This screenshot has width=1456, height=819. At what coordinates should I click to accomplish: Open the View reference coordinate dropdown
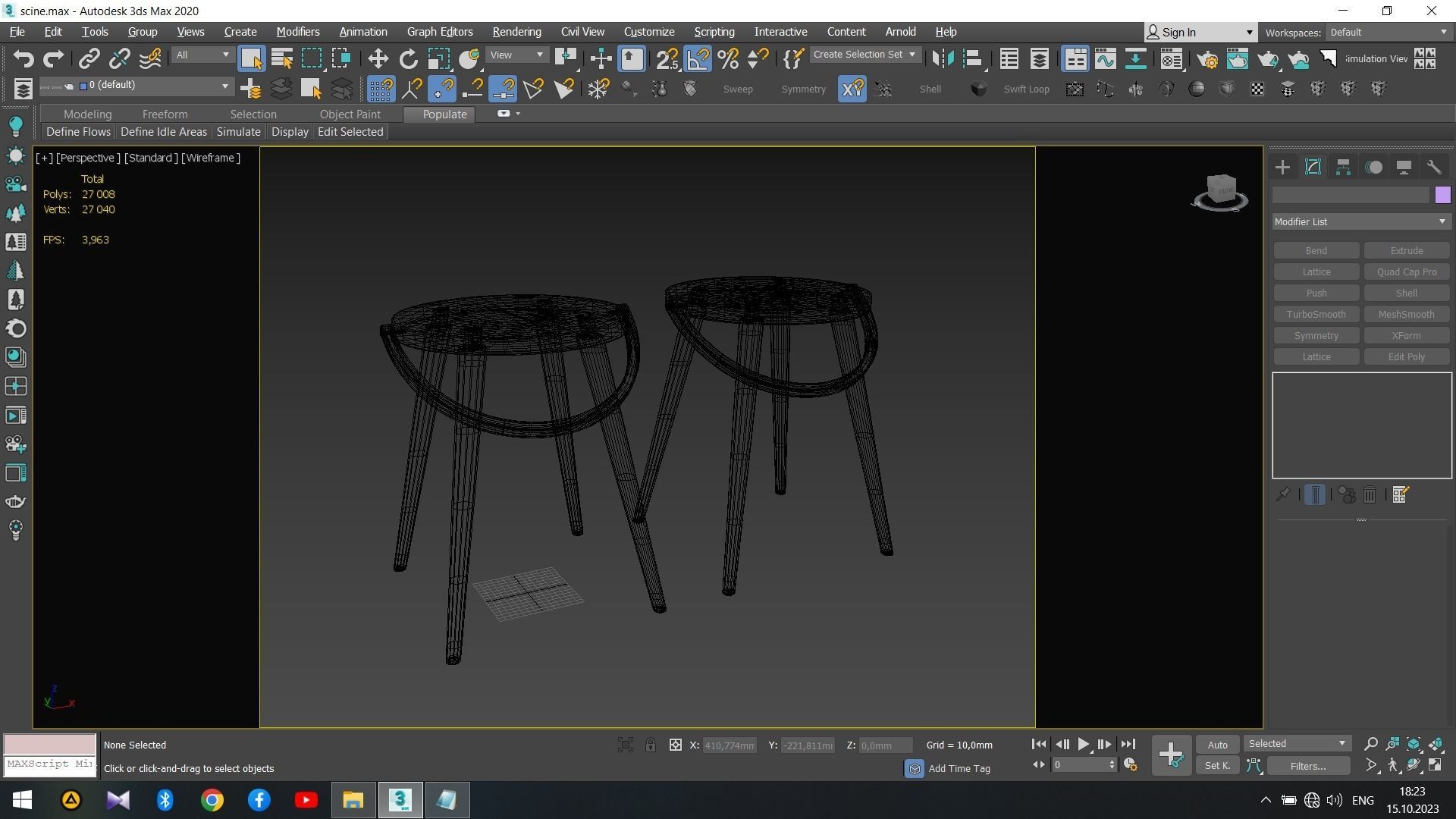[x=517, y=55]
